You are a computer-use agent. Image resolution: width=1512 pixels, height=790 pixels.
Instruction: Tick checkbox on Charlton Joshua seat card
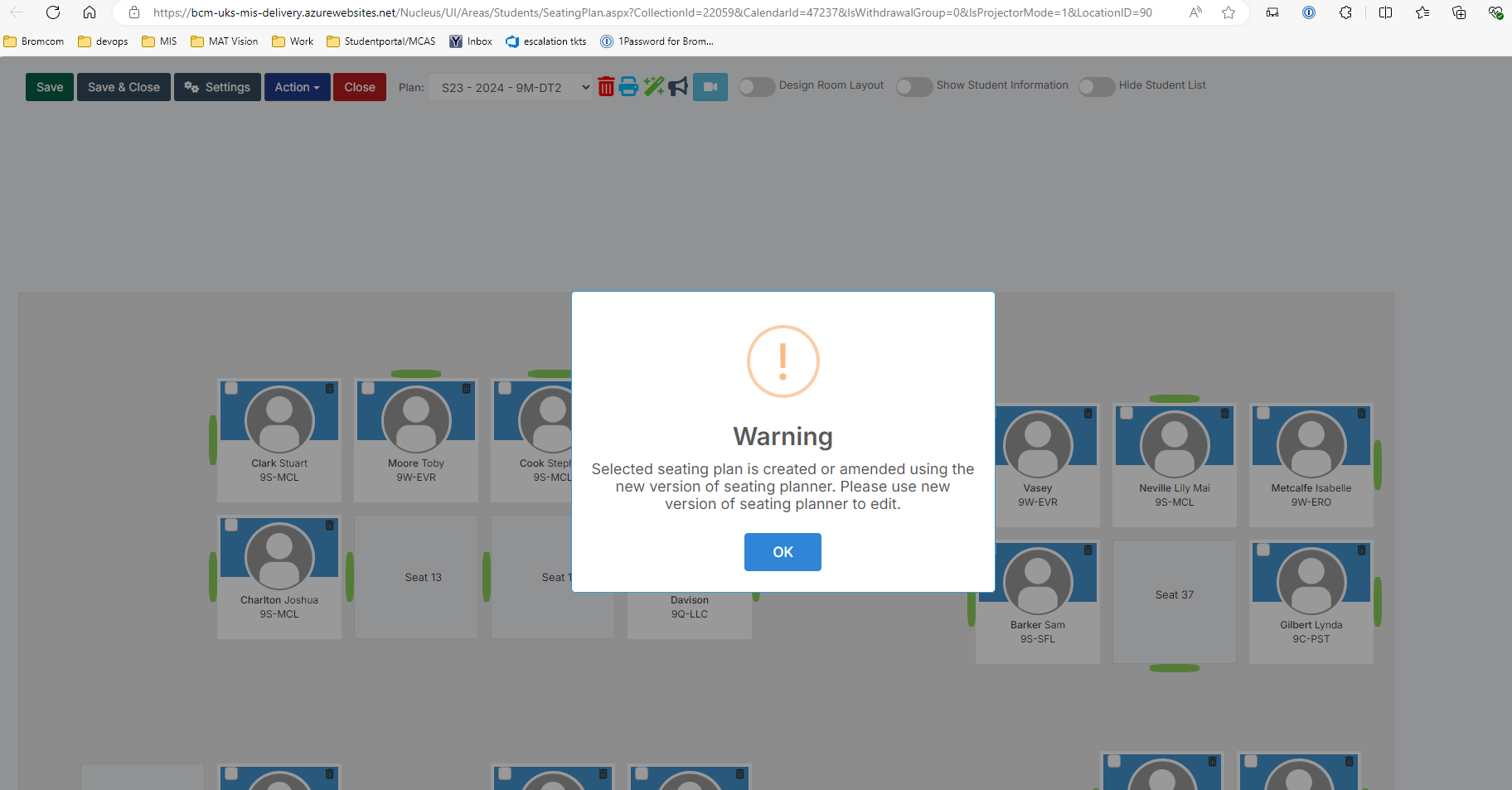(231, 525)
